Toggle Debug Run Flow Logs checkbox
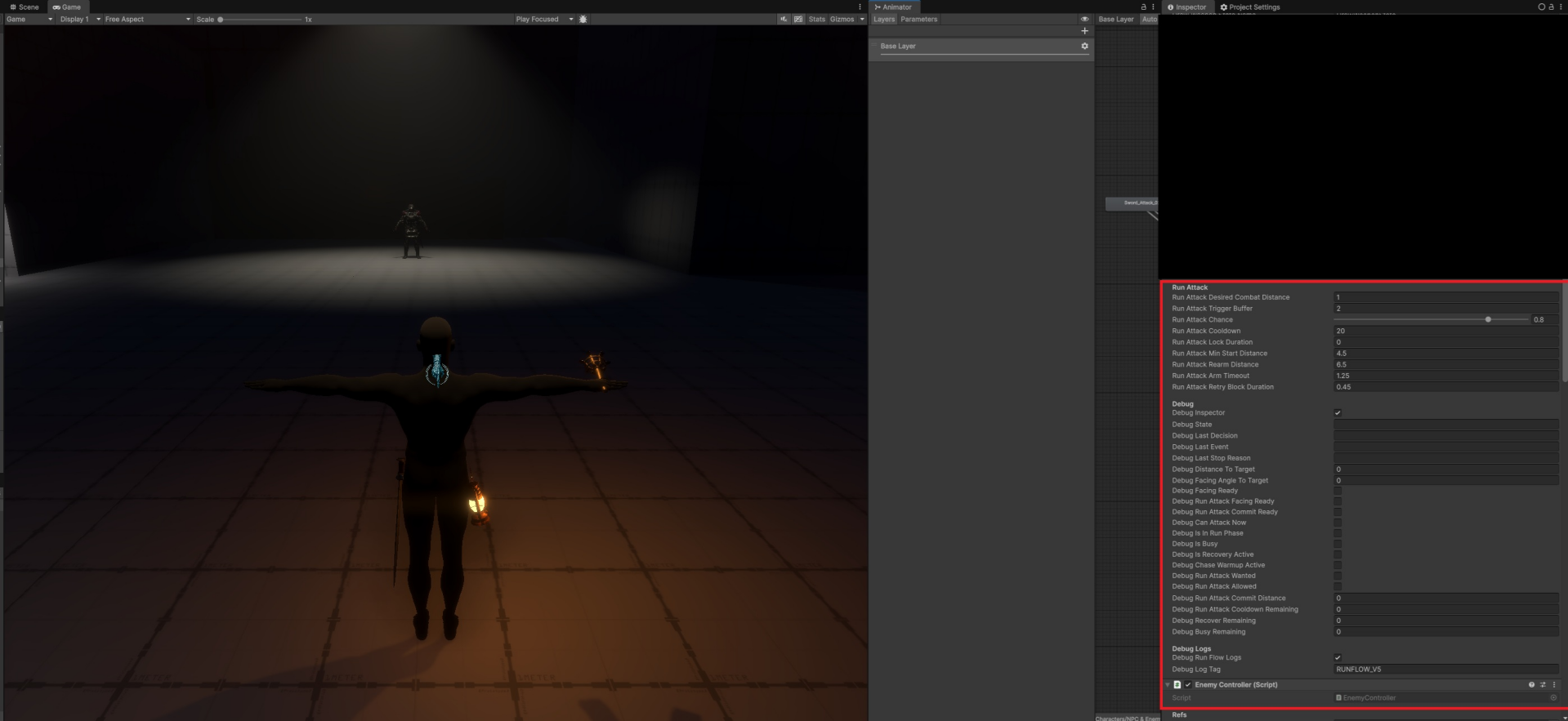 click(x=1338, y=657)
